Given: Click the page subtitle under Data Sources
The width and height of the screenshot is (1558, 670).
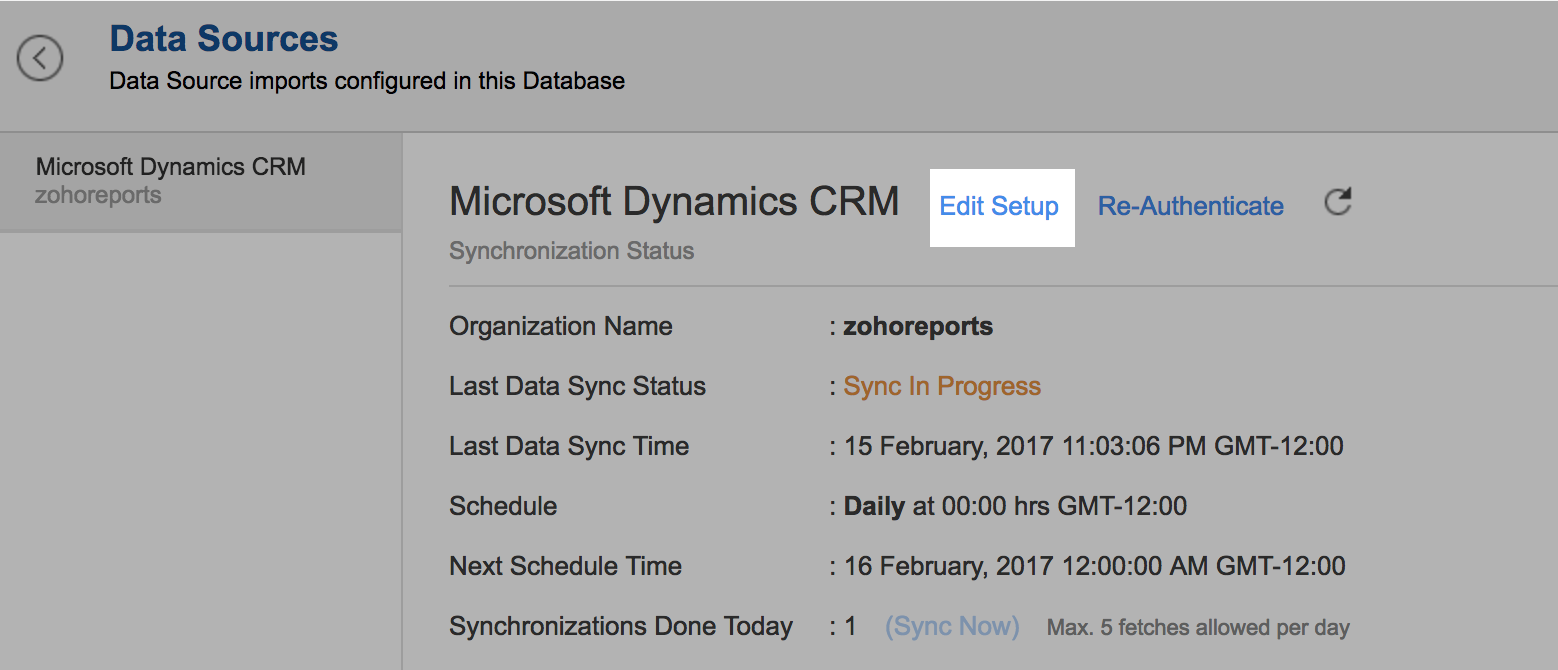Looking at the screenshot, I should (366, 81).
